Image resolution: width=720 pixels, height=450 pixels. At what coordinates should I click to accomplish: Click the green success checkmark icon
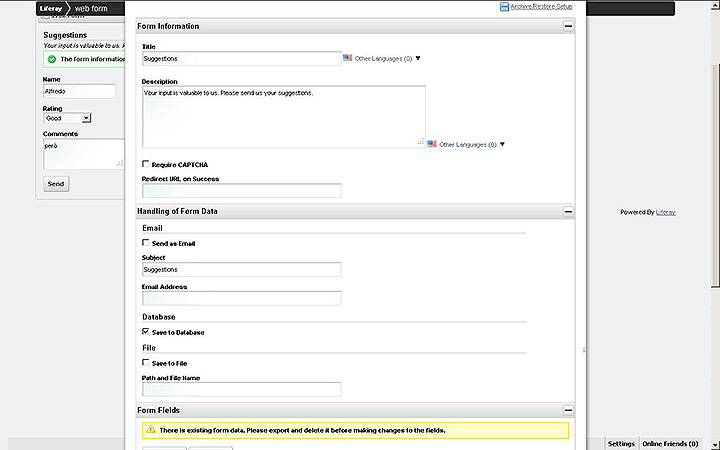(52, 59)
